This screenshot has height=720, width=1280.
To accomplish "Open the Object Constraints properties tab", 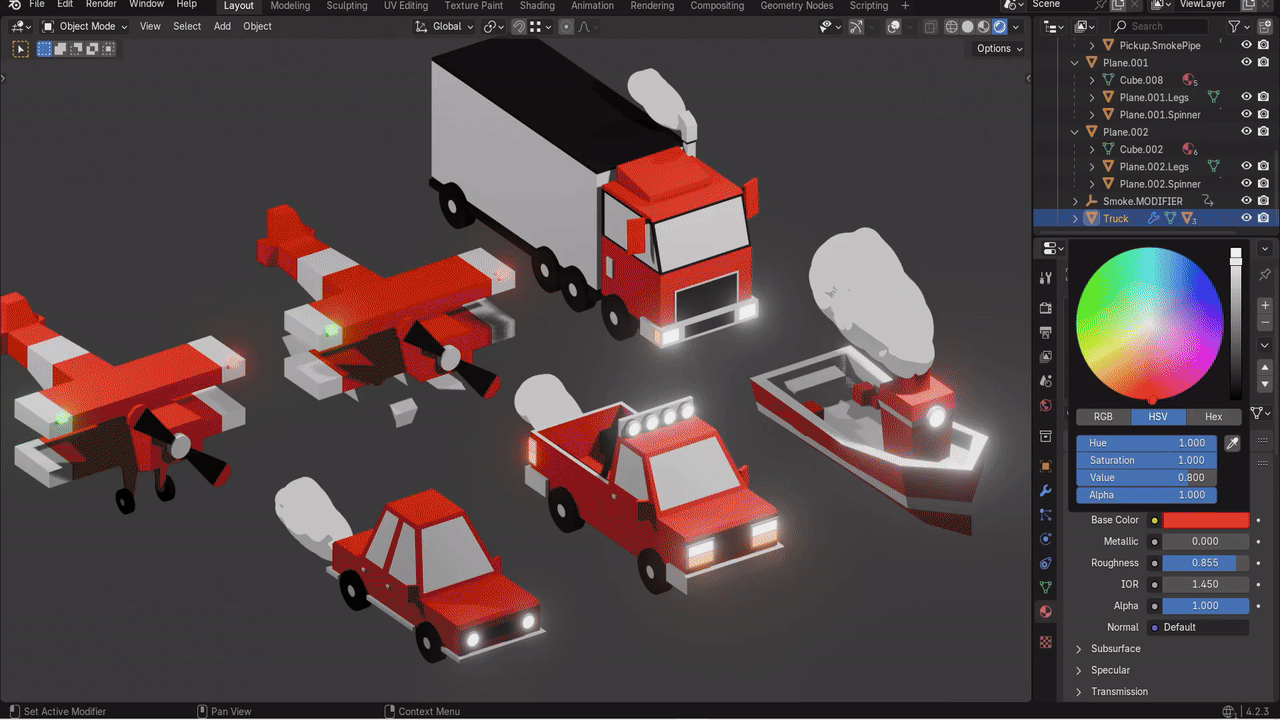I will 1046,563.
